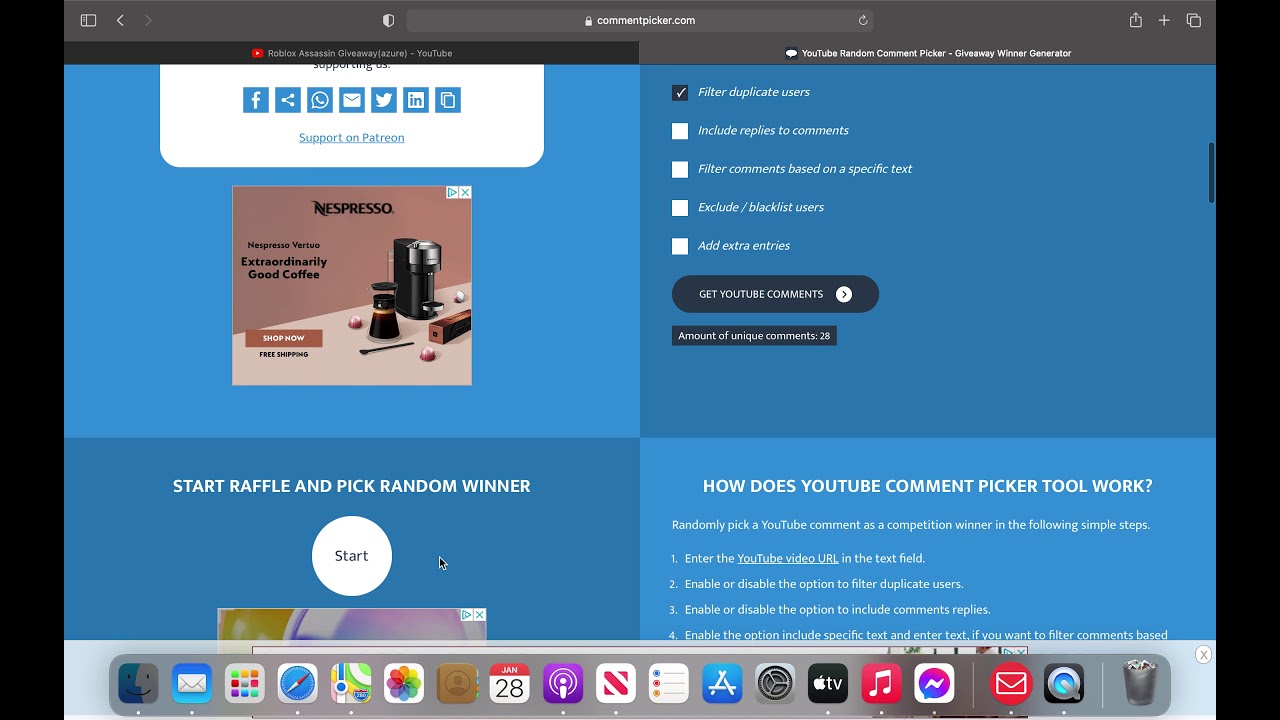Dismiss the bottom banner with X
Screen dimensions: 1280x720
pos(1203,655)
